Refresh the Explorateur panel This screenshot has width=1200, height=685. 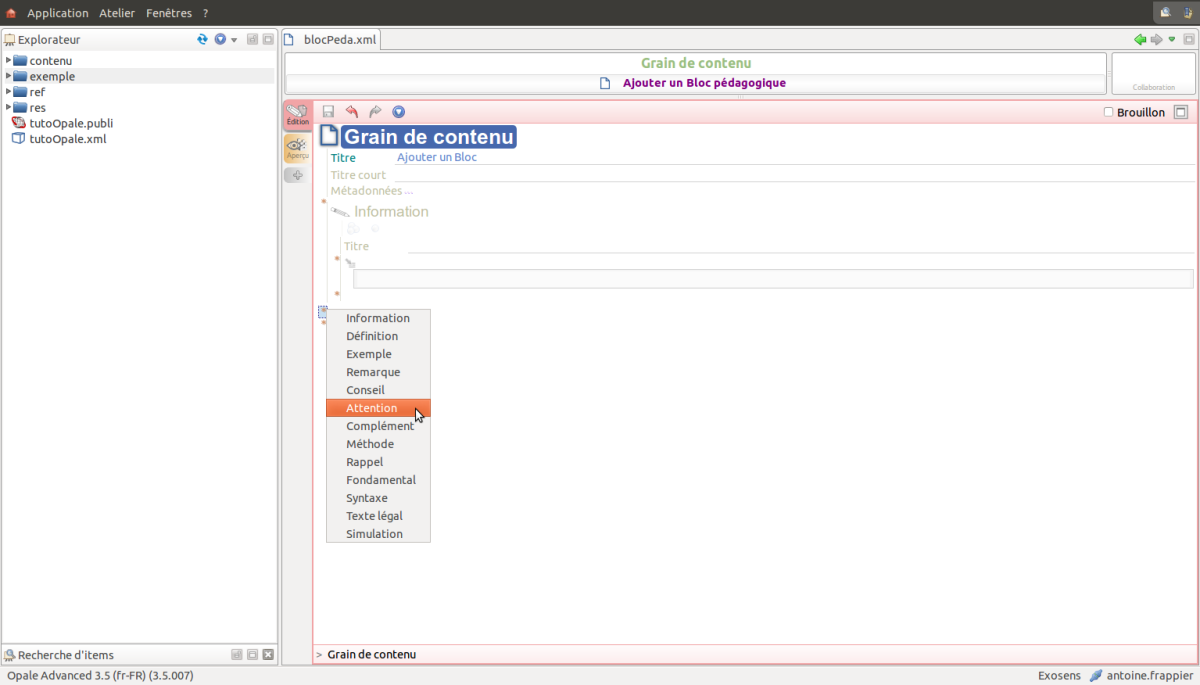[203, 39]
